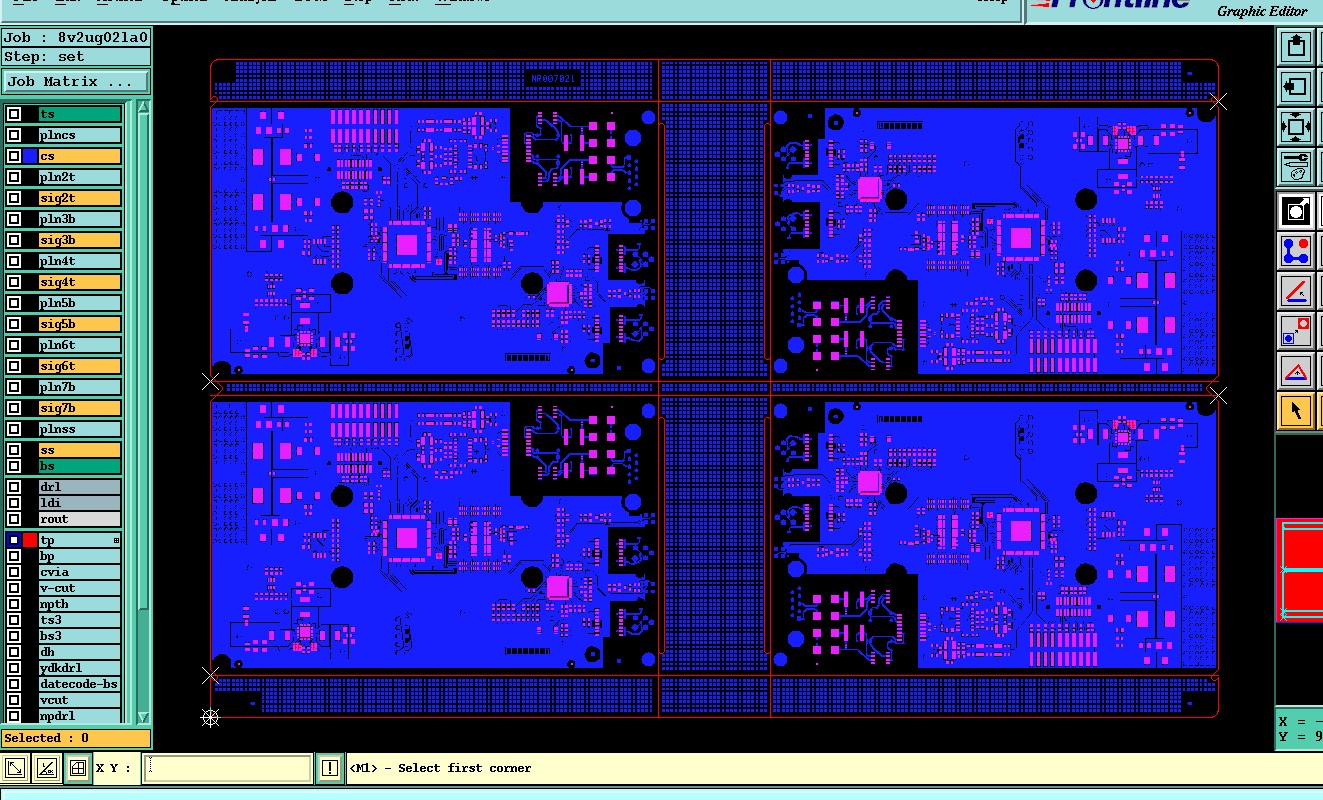Image resolution: width=1323 pixels, height=800 pixels.
Task: Enable the checkbox for layer pln3b
Action: click(14, 219)
